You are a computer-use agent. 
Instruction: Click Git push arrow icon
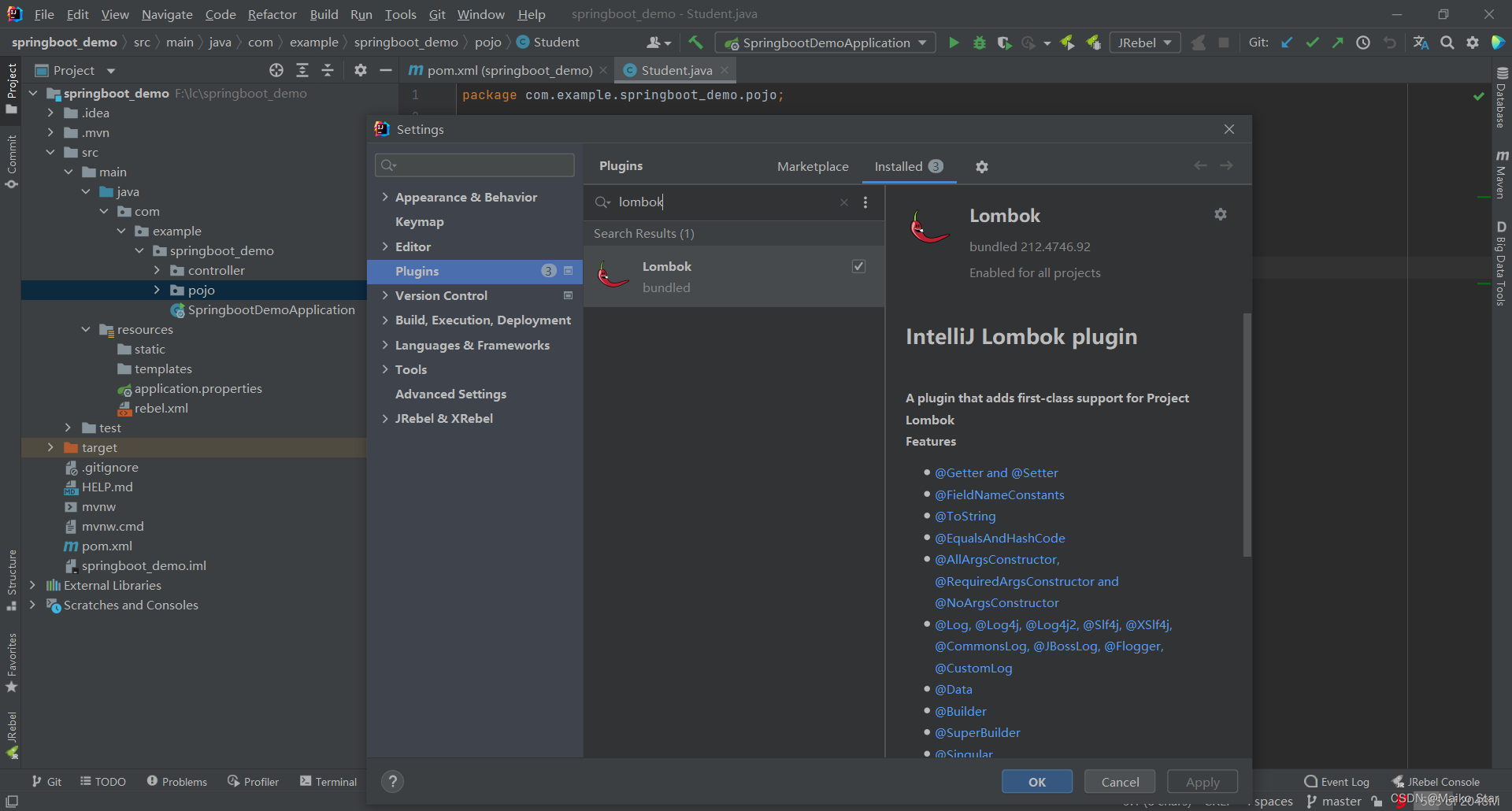[1337, 43]
